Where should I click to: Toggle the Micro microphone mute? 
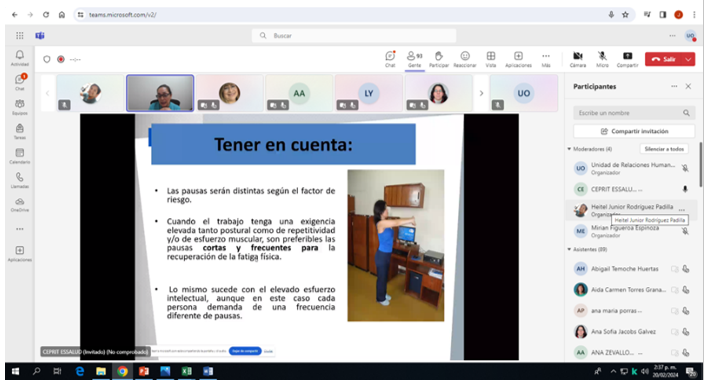[x=602, y=59]
